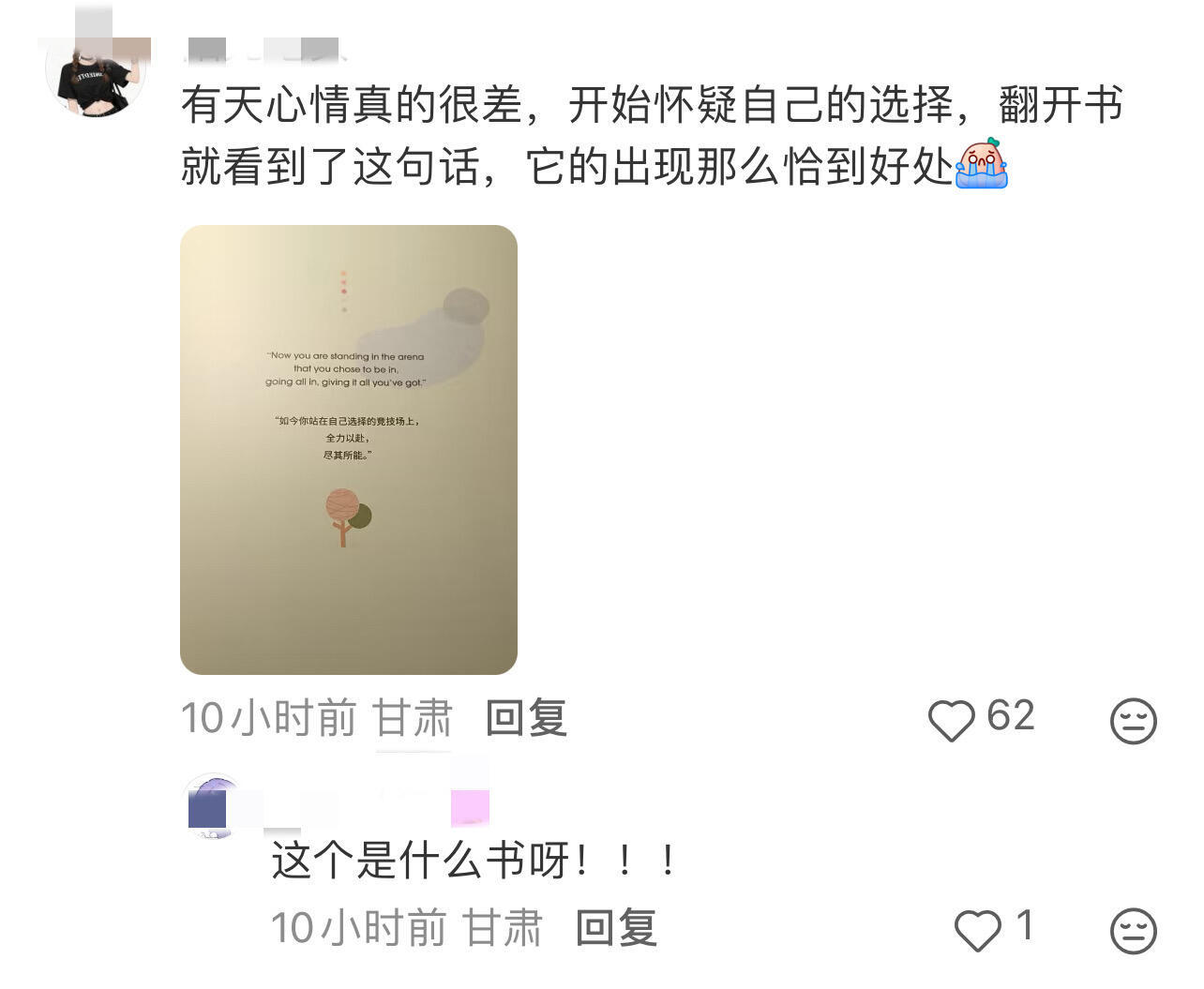1204x989 pixels.
Task: Dislike the reply with the unamused face icon
Action: pyautogui.click(x=1133, y=931)
